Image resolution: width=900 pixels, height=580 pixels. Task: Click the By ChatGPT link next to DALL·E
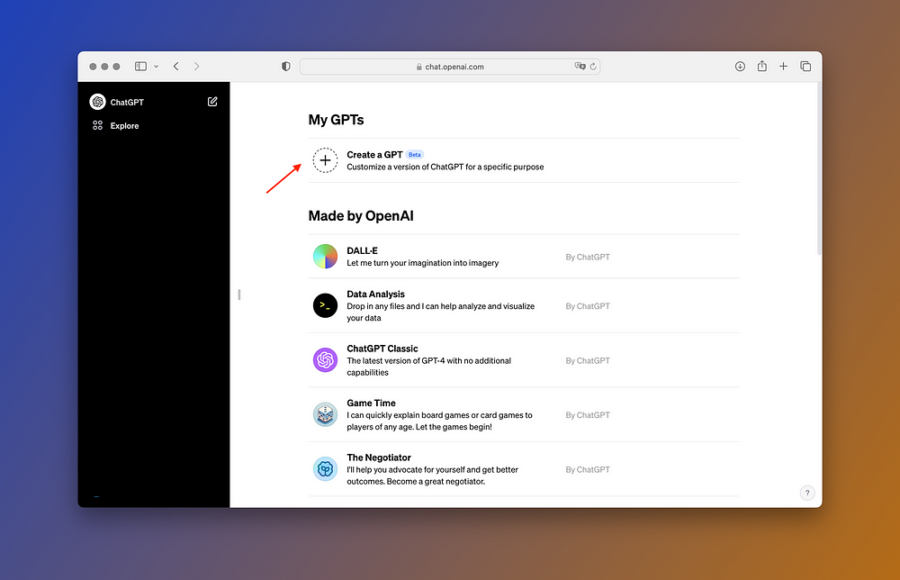click(587, 257)
